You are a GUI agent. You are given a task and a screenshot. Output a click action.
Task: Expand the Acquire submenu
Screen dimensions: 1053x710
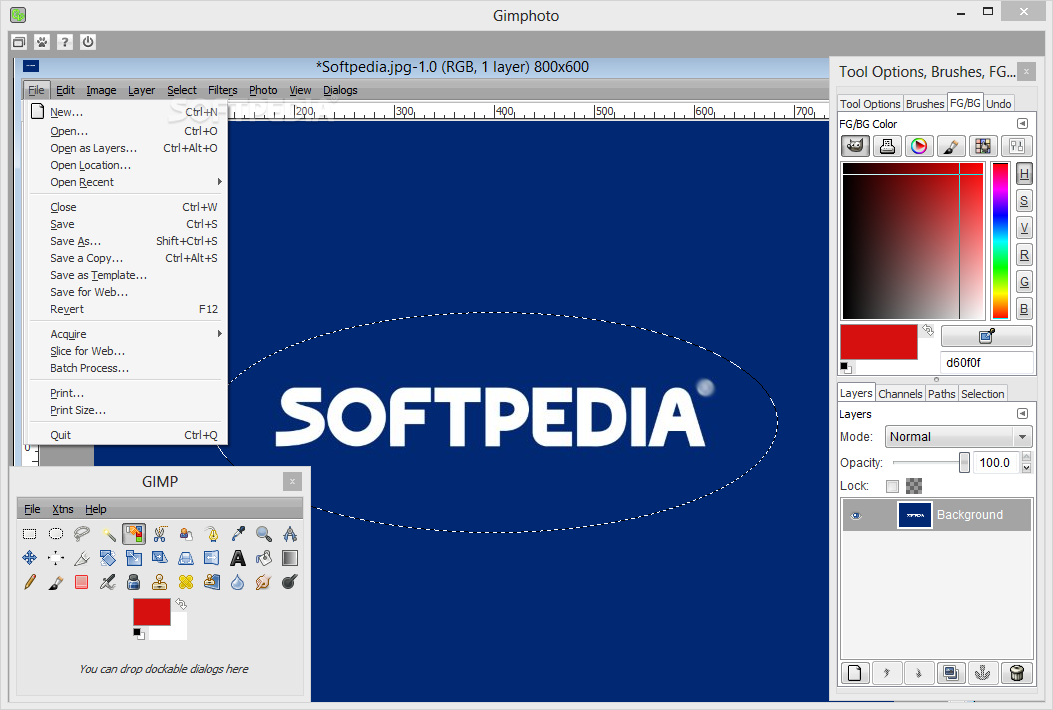tap(127, 334)
